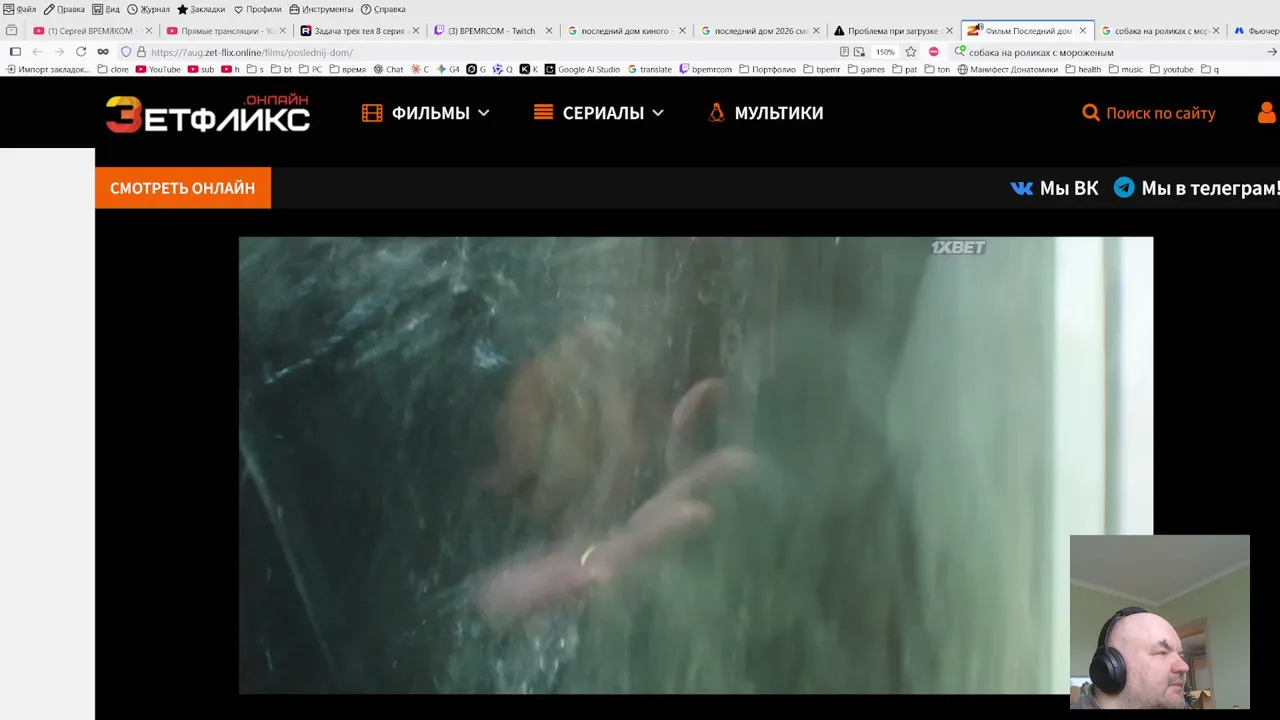This screenshot has height=720, width=1280.
Task: Close the BPEMRCOM Twitch tab
Action: (x=549, y=31)
